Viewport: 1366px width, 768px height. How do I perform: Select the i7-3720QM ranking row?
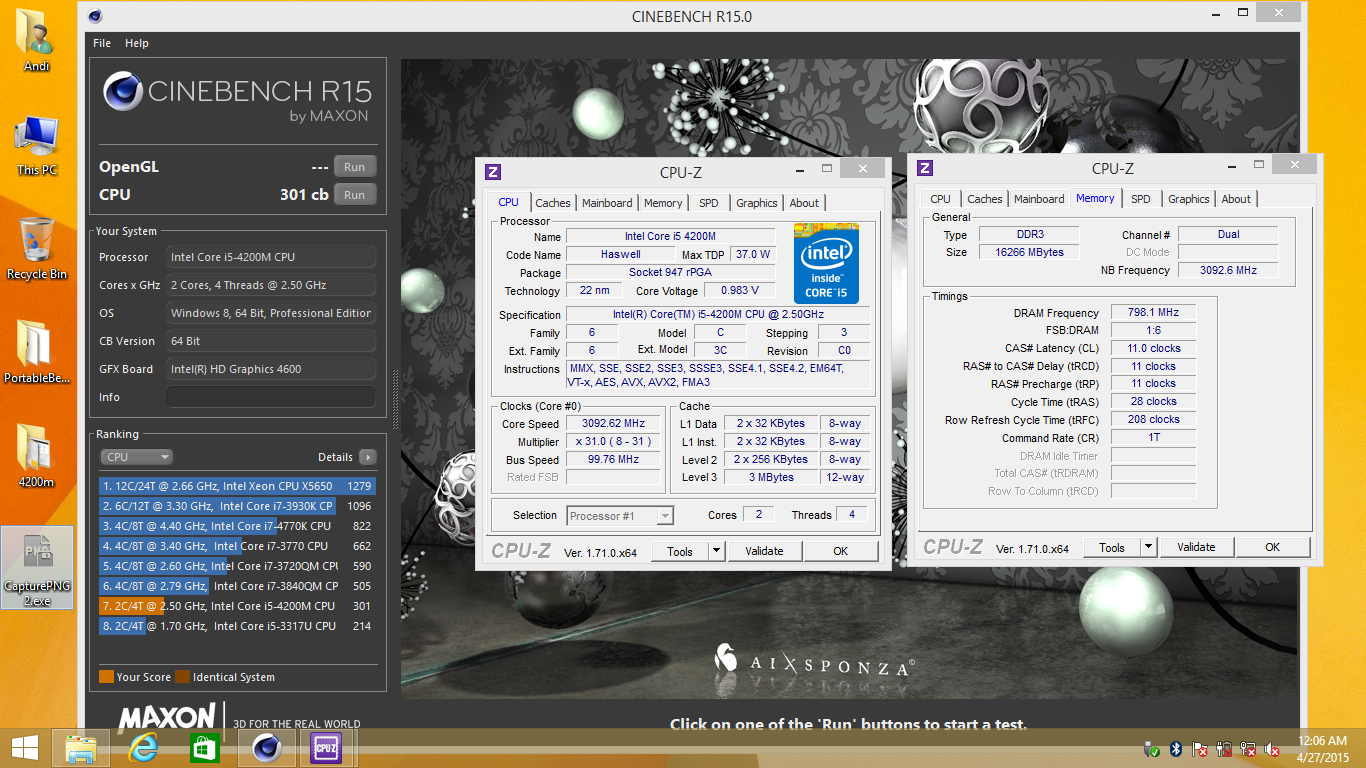(x=238, y=566)
